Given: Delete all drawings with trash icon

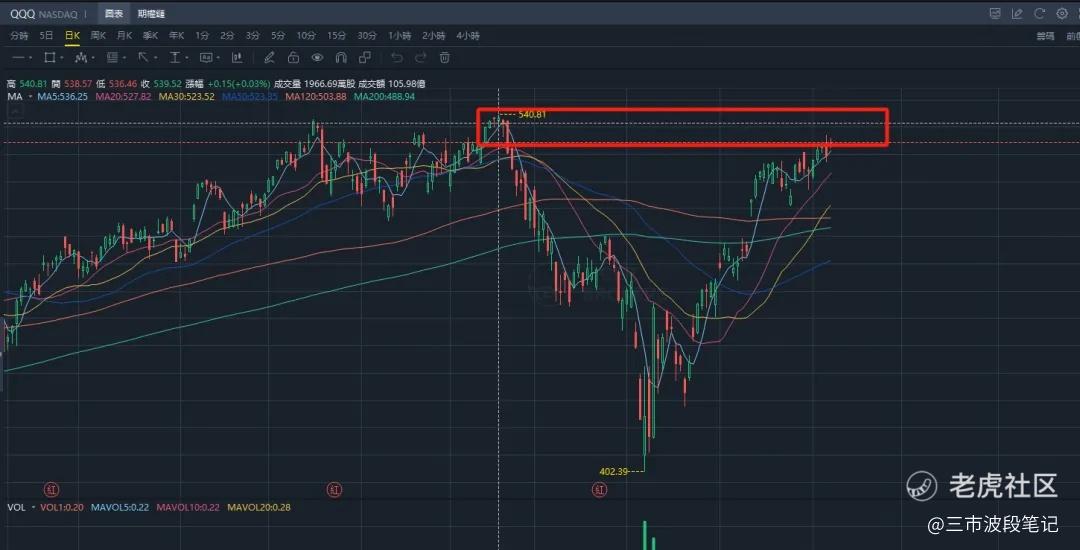Looking at the screenshot, I should point(445,58).
